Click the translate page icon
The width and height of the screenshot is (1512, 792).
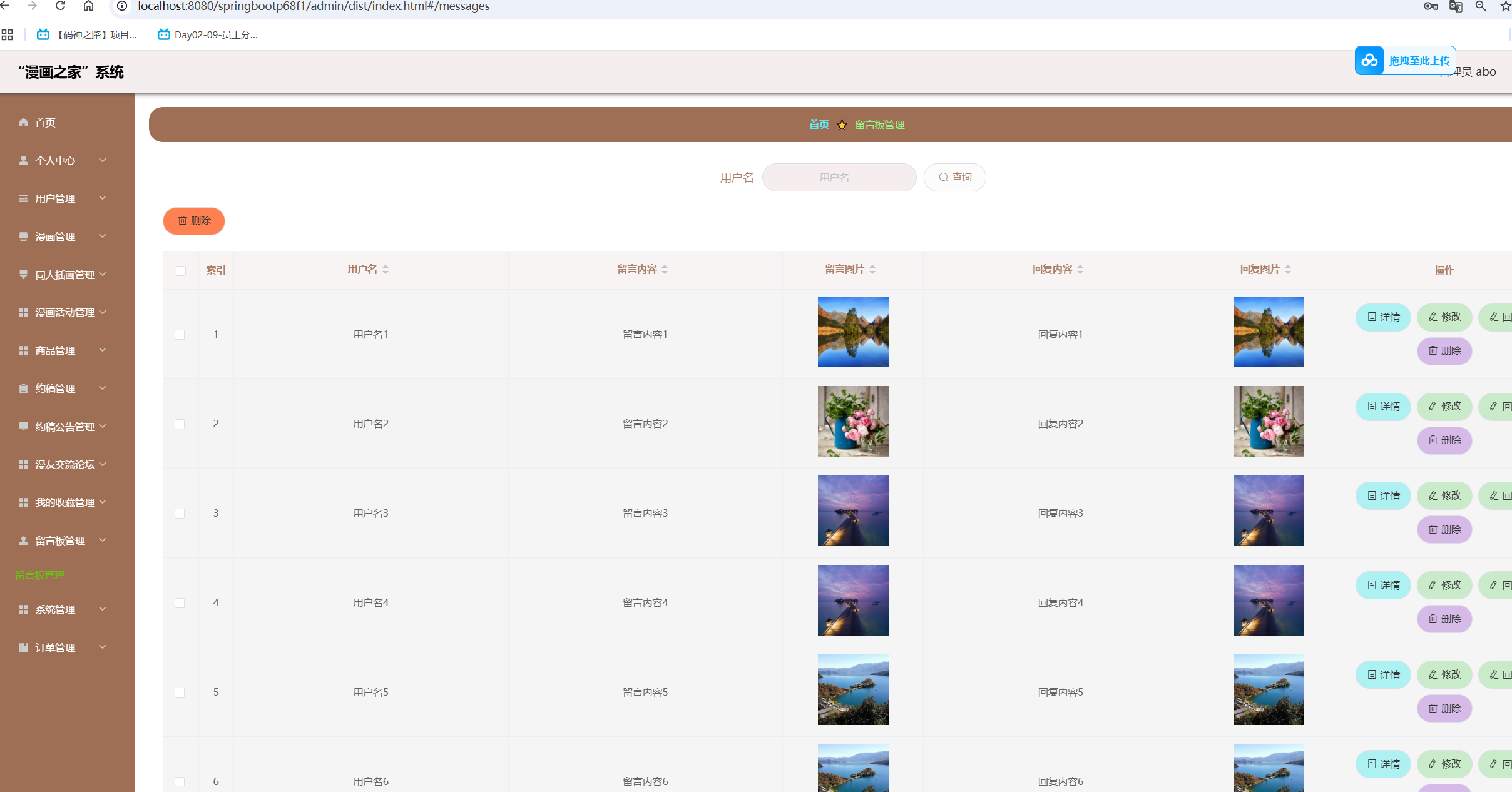[1456, 6]
